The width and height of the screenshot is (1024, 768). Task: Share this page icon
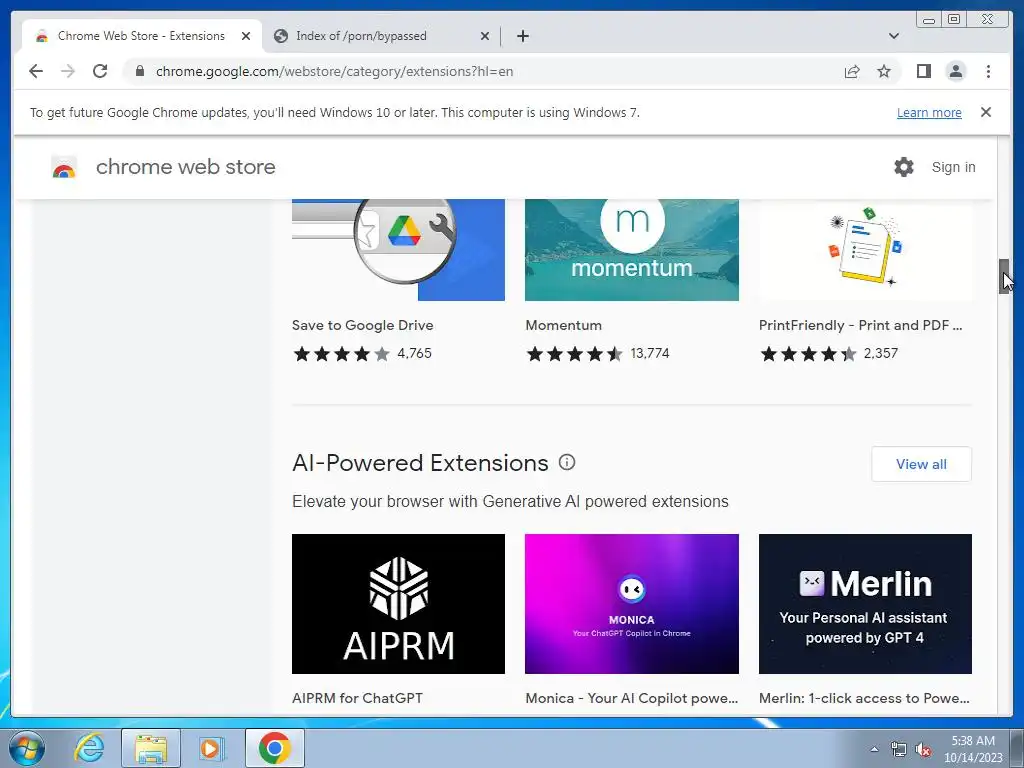[852, 71]
